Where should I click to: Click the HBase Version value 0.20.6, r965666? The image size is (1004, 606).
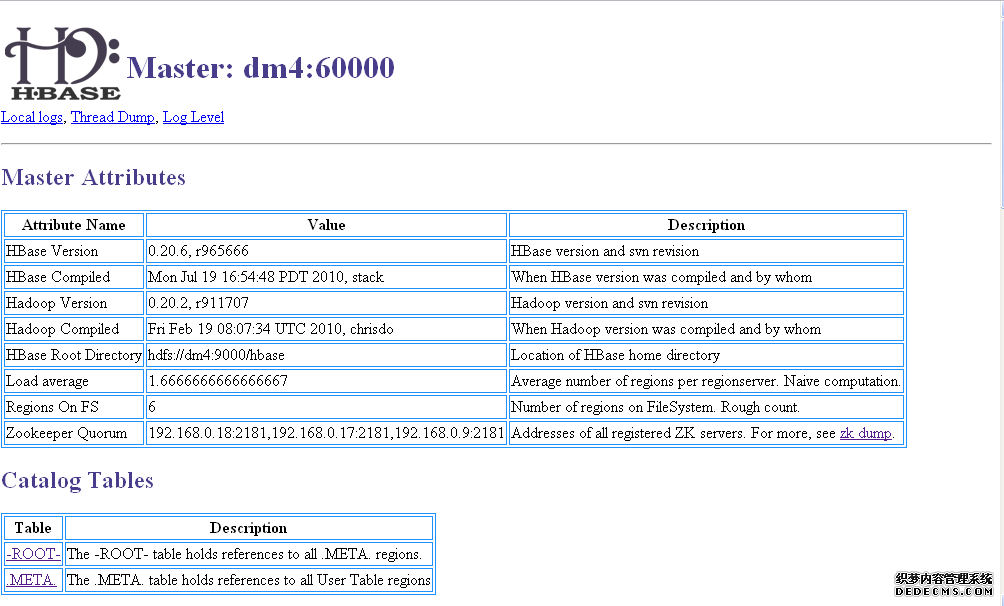[198, 251]
